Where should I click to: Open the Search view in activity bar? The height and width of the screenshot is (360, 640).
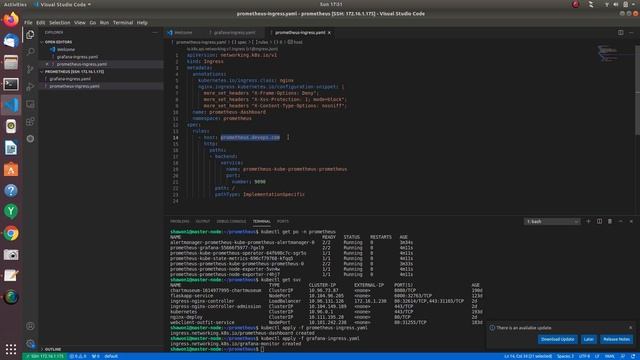30,52
